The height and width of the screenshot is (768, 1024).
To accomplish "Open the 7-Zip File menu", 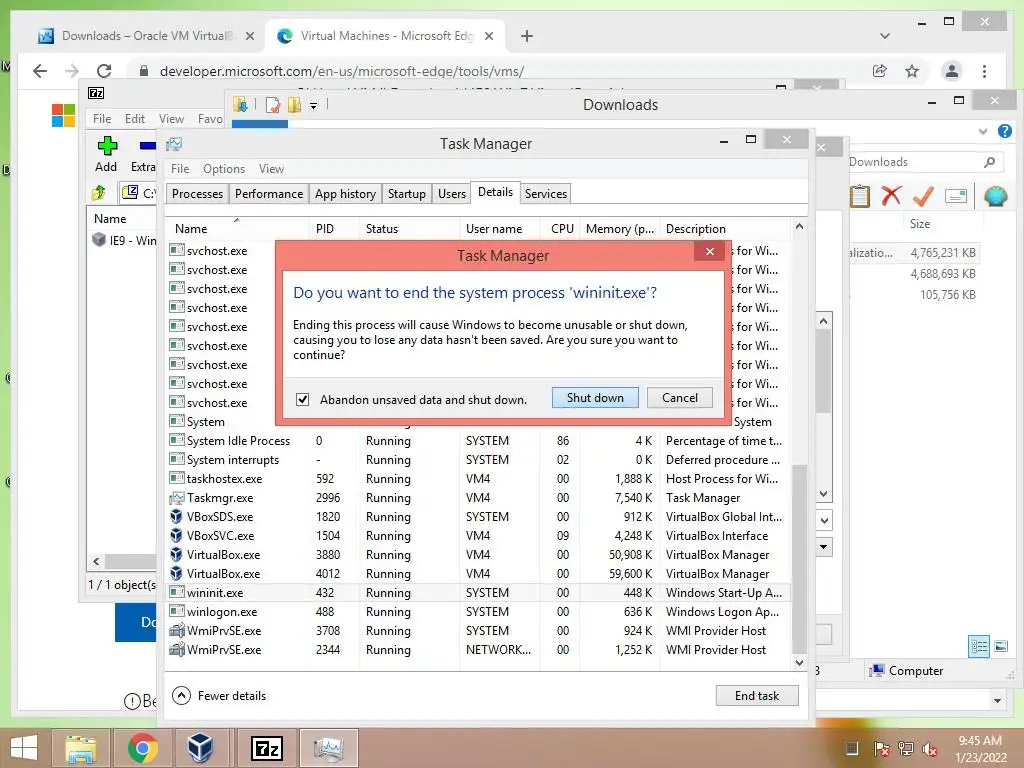I will tap(102, 119).
